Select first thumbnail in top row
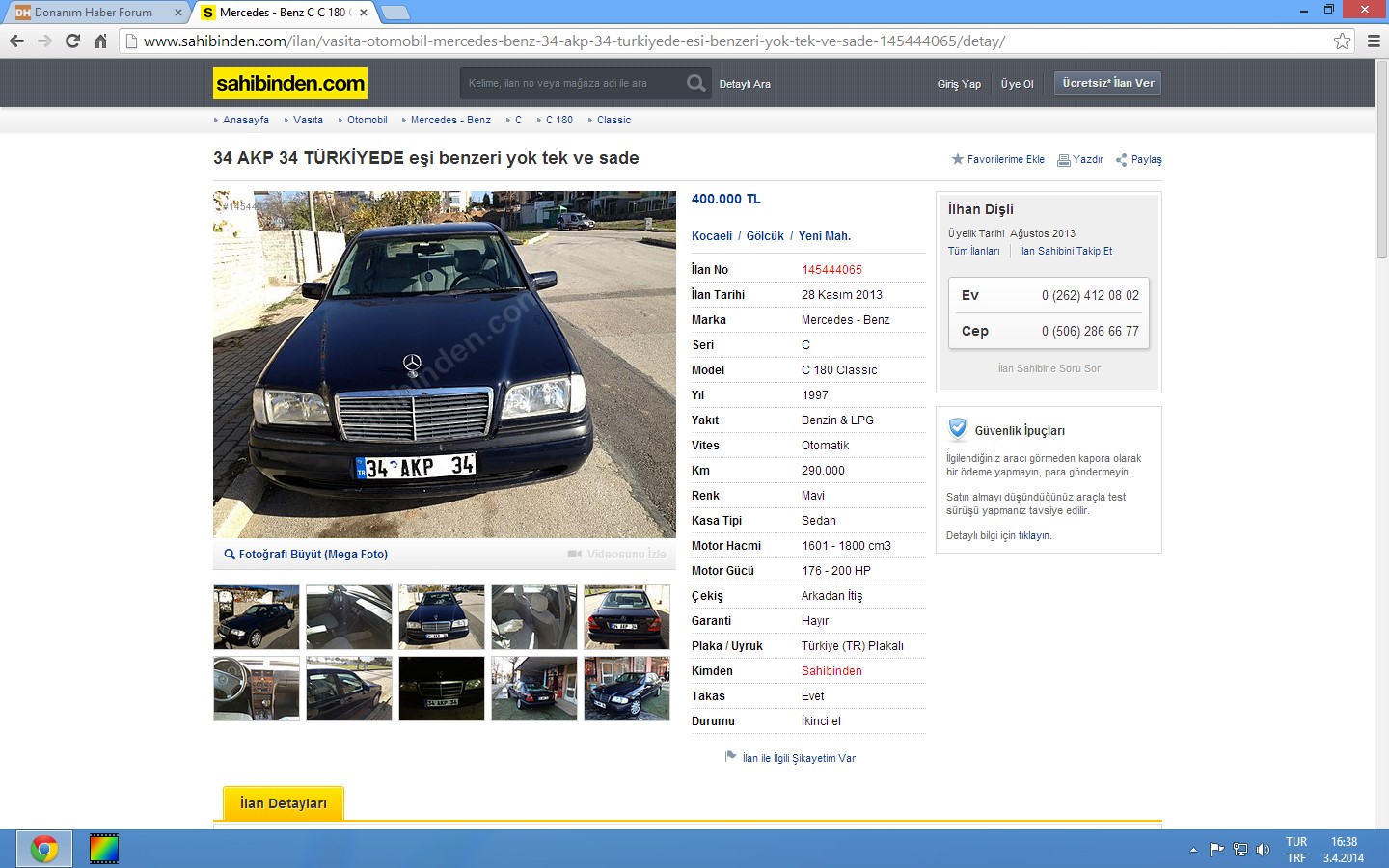 click(x=257, y=617)
